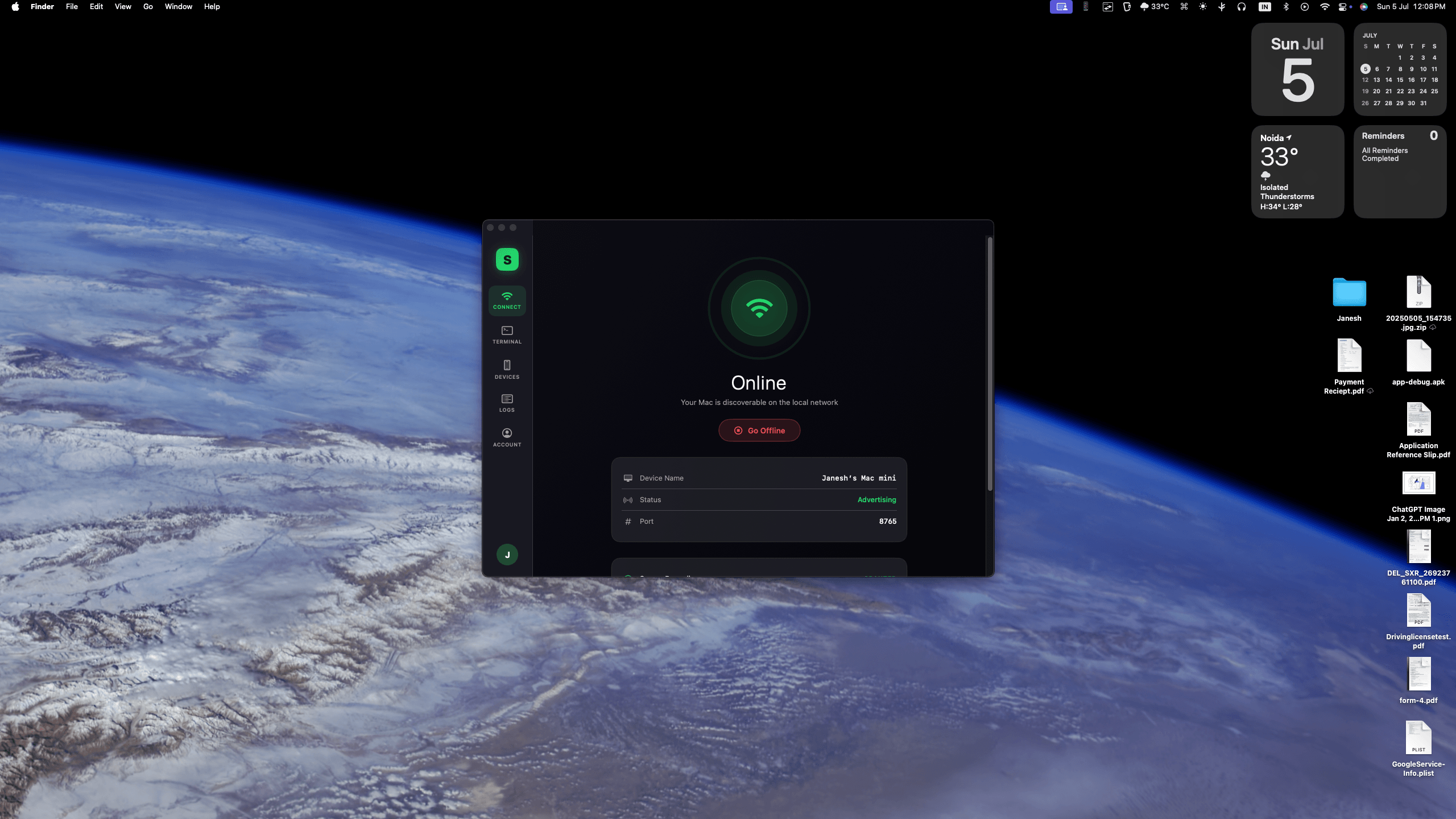Screen dimensions: 1456x819
Task: Click the purple screen sharing menu bar icon
Action: [1061, 7]
